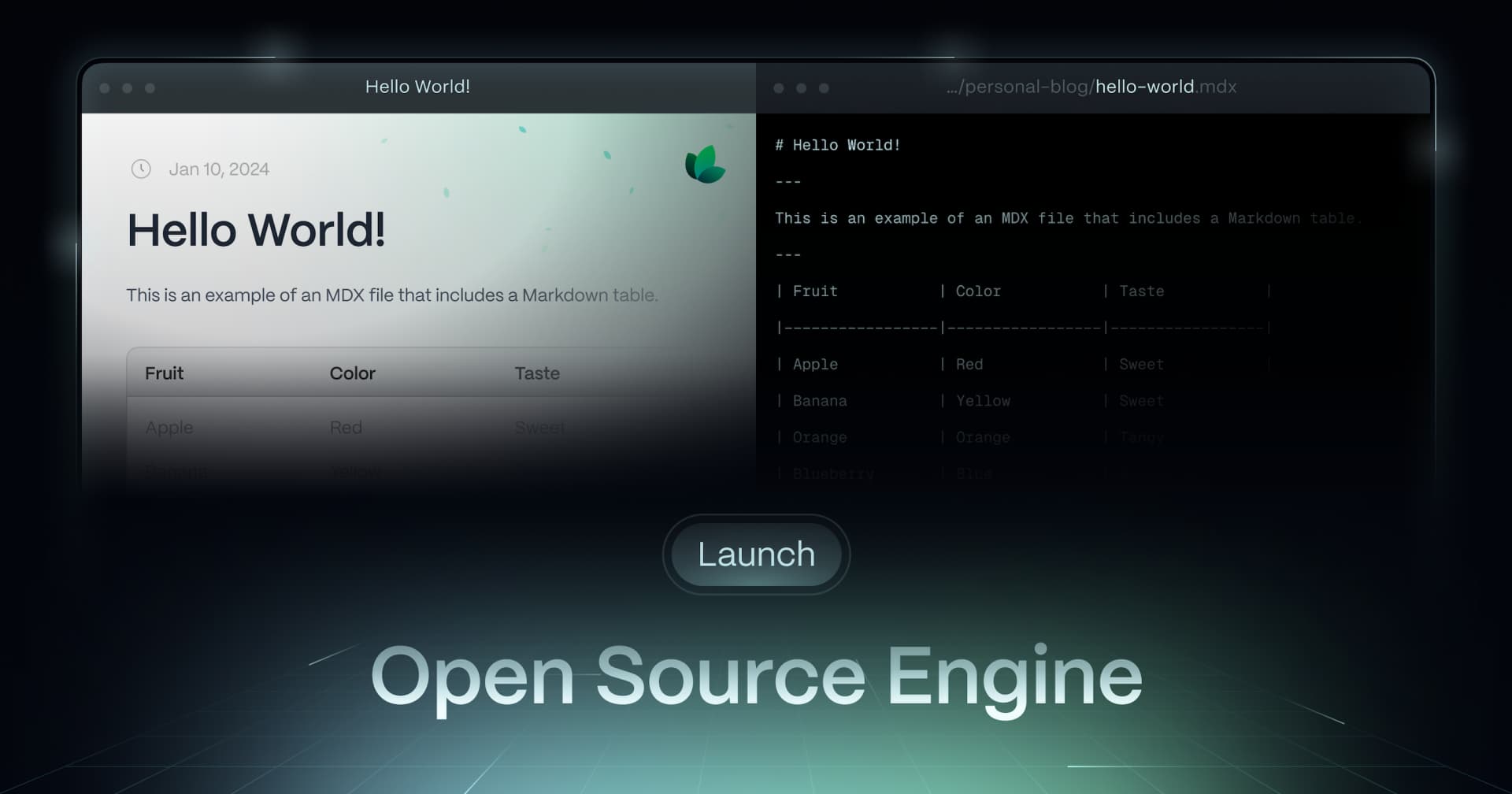Click the green leaf logo icon
Viewport: 1512px width, 794px height.
click(x=705, y=167)
